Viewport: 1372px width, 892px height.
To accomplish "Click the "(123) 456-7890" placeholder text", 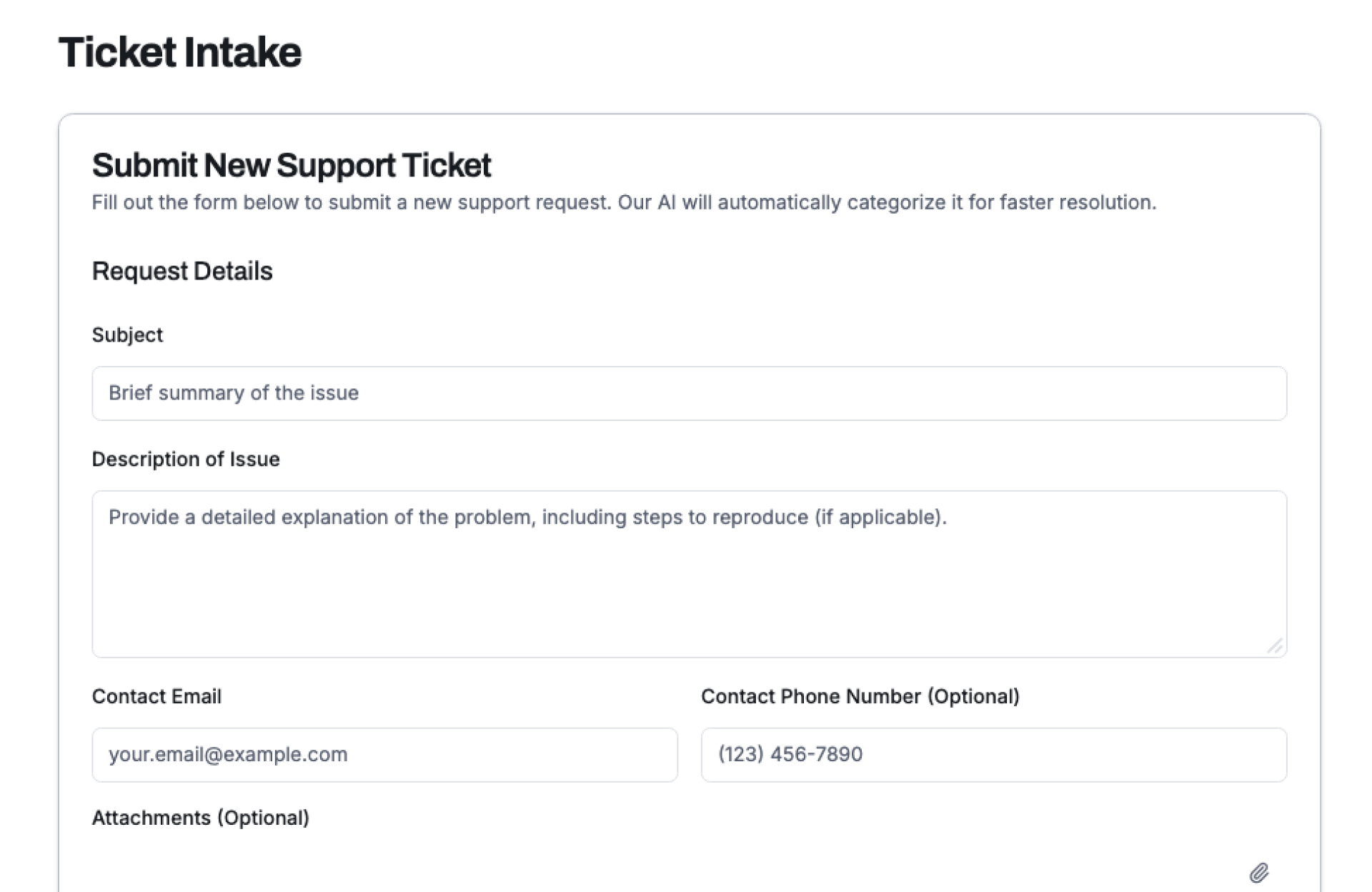I will point(790,754).
